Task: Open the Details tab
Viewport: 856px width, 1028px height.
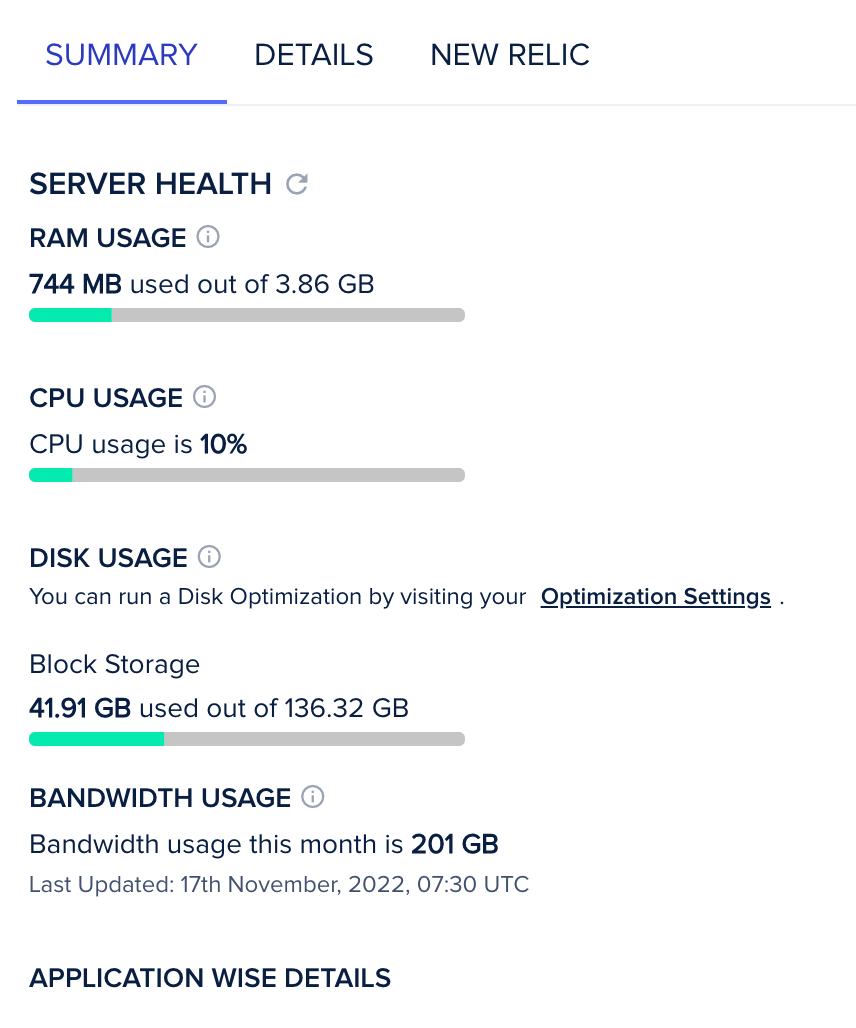Action: click(313, 55)
